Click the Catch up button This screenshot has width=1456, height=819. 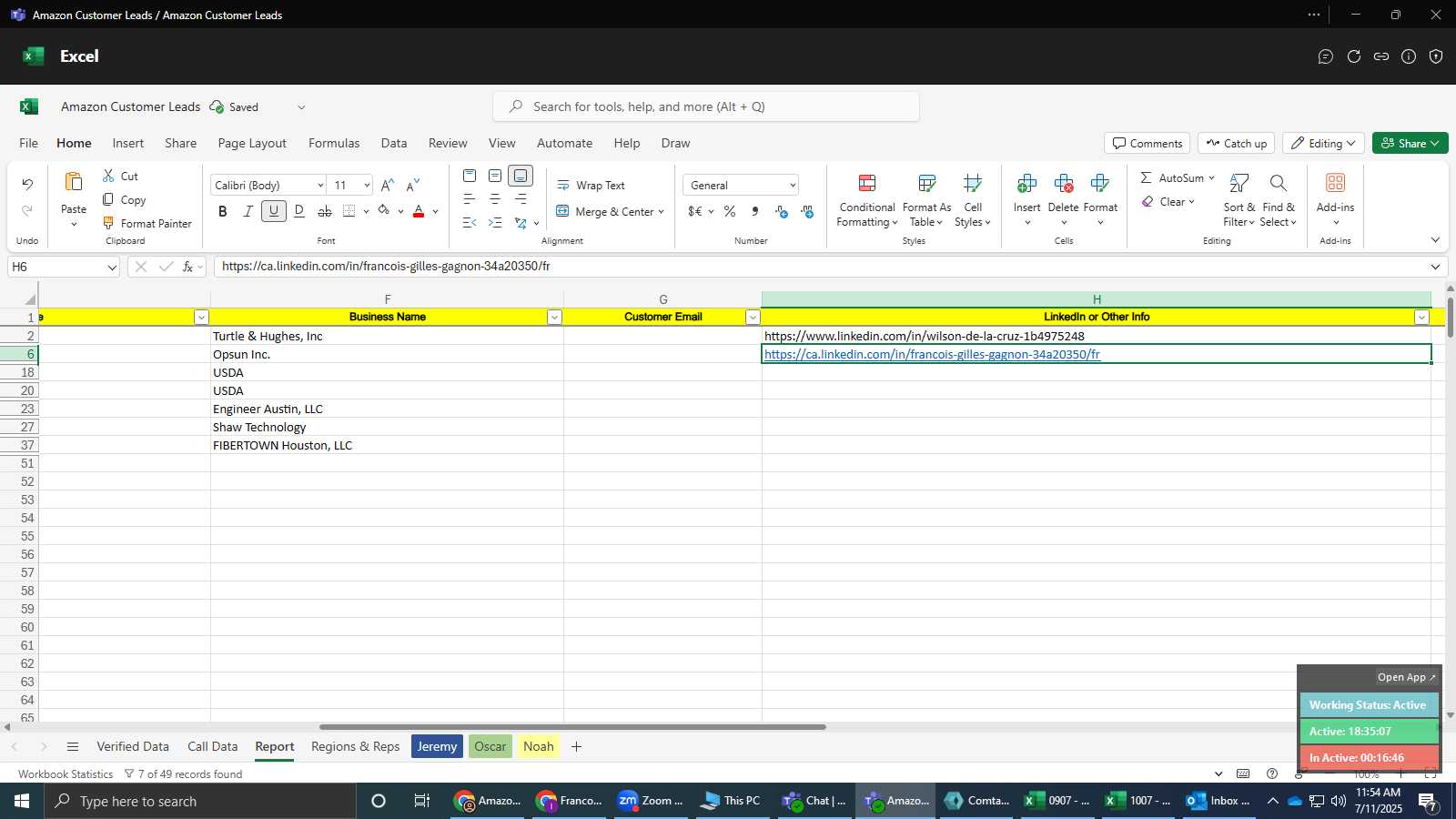coord(1237,143)
